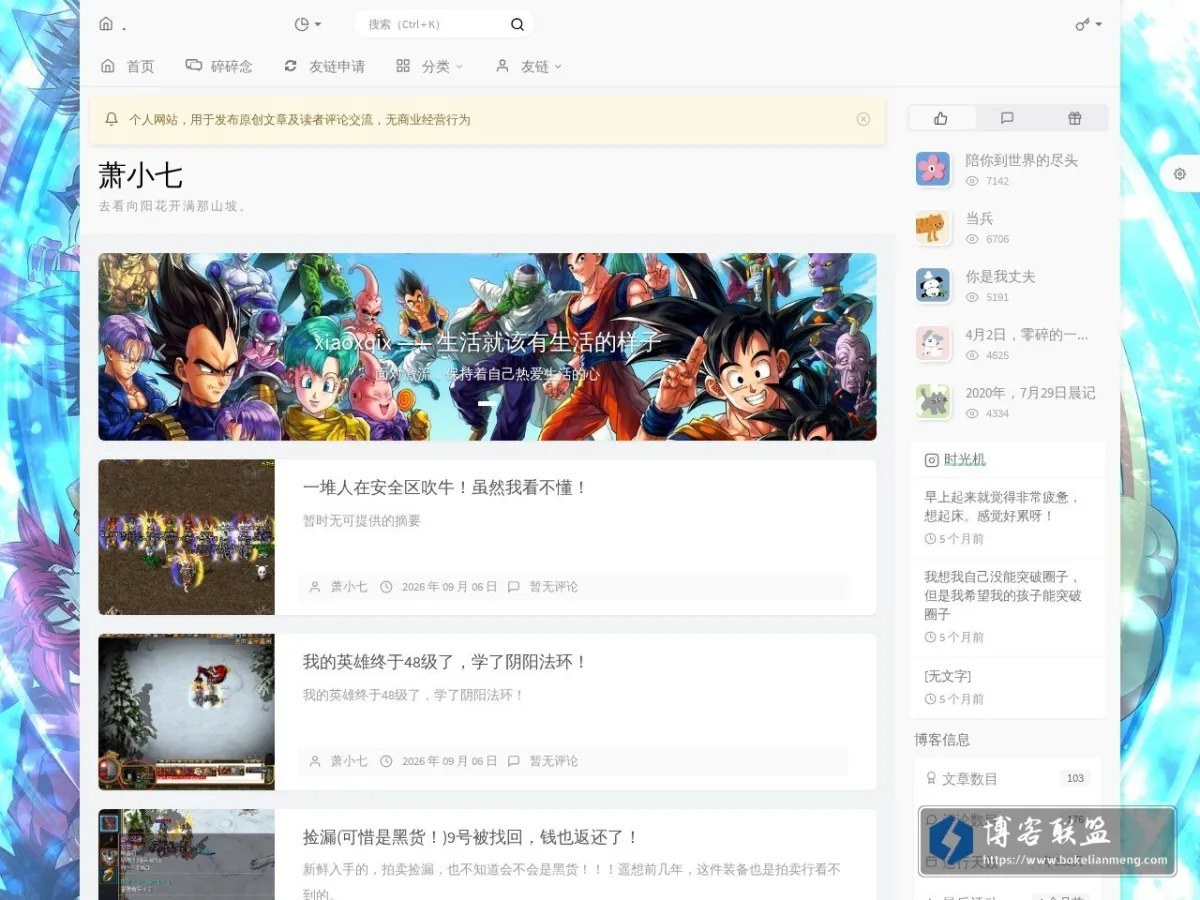Click view count 7142 eye icon
This screenshot has height=900, width=1200.
click(972, 181)
